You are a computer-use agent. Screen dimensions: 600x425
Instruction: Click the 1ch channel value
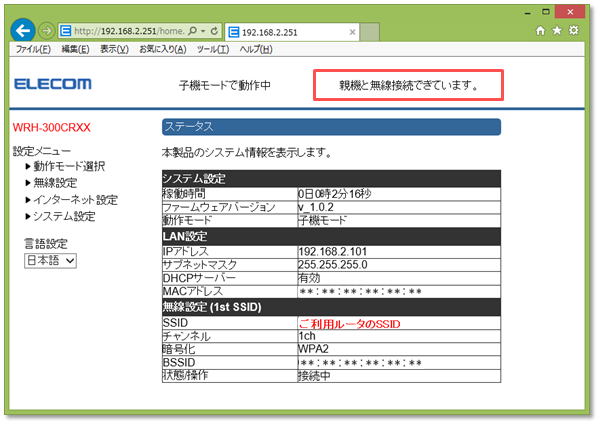click(x=307, y=336)
